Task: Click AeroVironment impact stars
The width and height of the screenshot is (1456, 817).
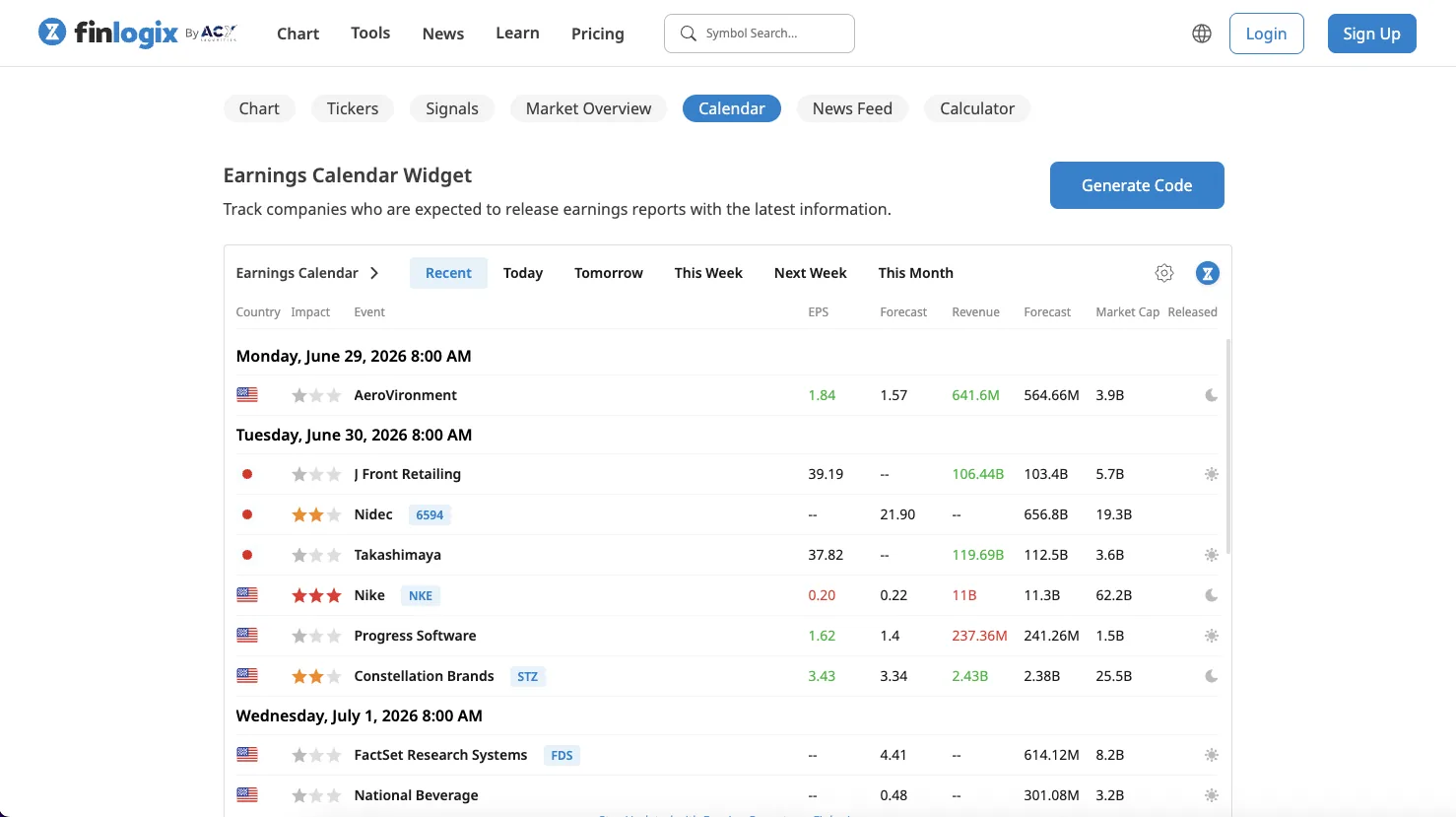Action: [x=316, y=395]
